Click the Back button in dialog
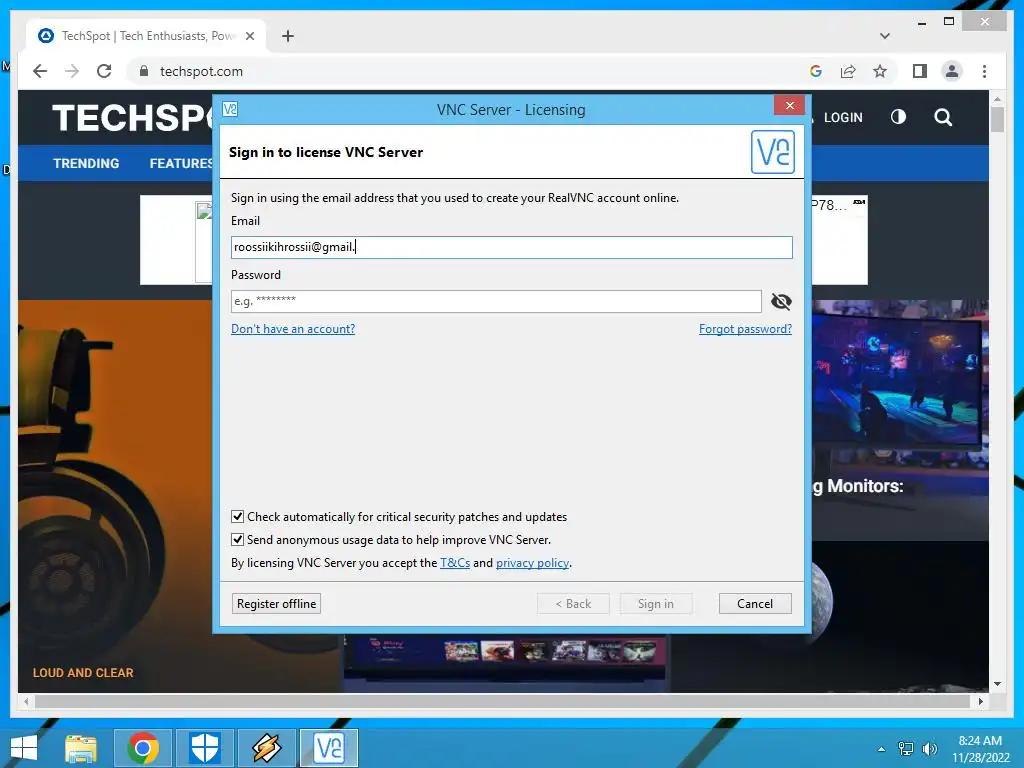The image size is (1024, 768). [573, 603]
